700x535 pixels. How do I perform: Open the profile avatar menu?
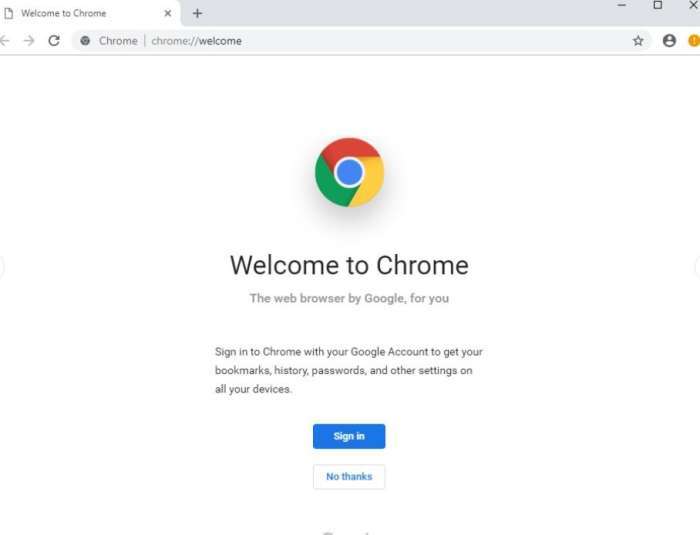coord(669,41)
